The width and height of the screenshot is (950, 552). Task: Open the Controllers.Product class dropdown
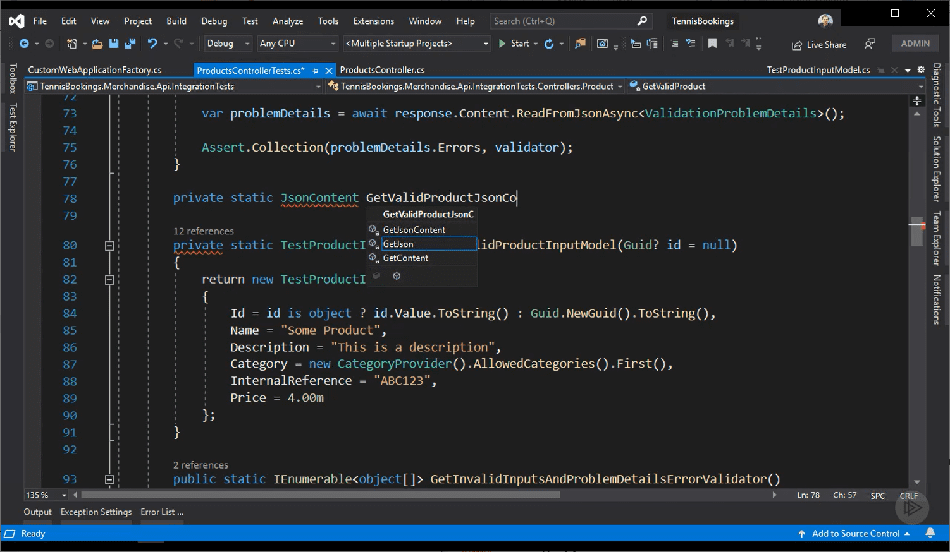[475, 87]
